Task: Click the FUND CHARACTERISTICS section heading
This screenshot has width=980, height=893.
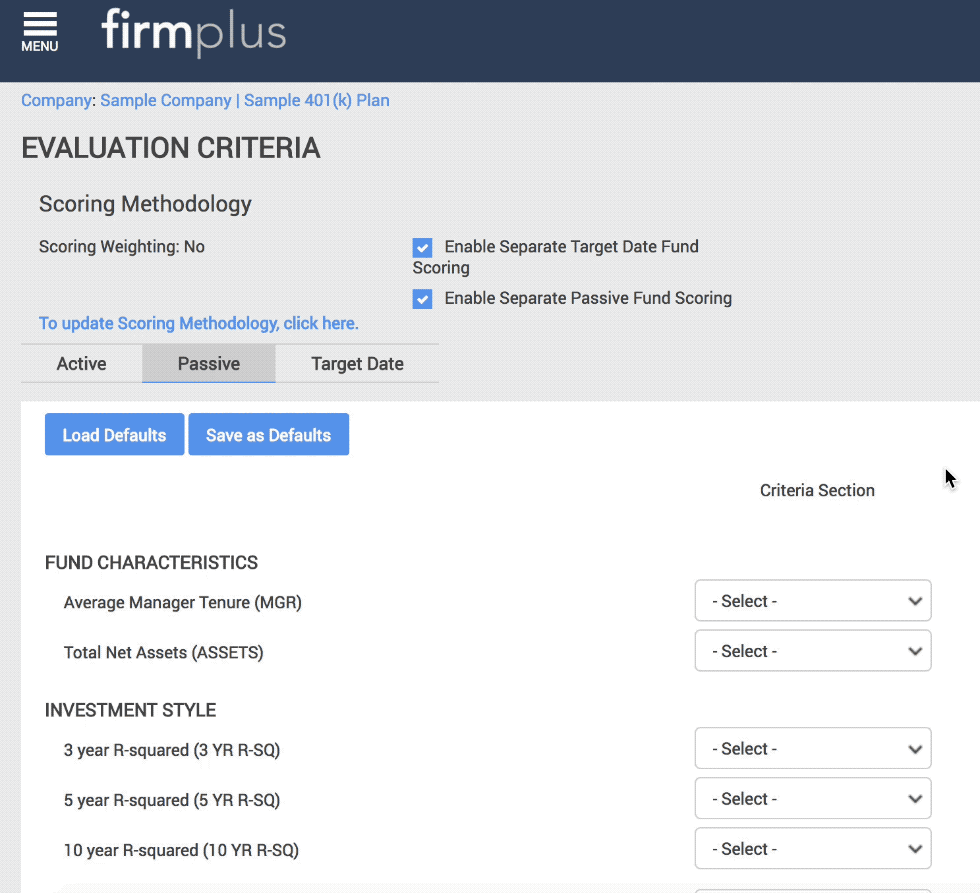Action: click(x=151, y=562)
